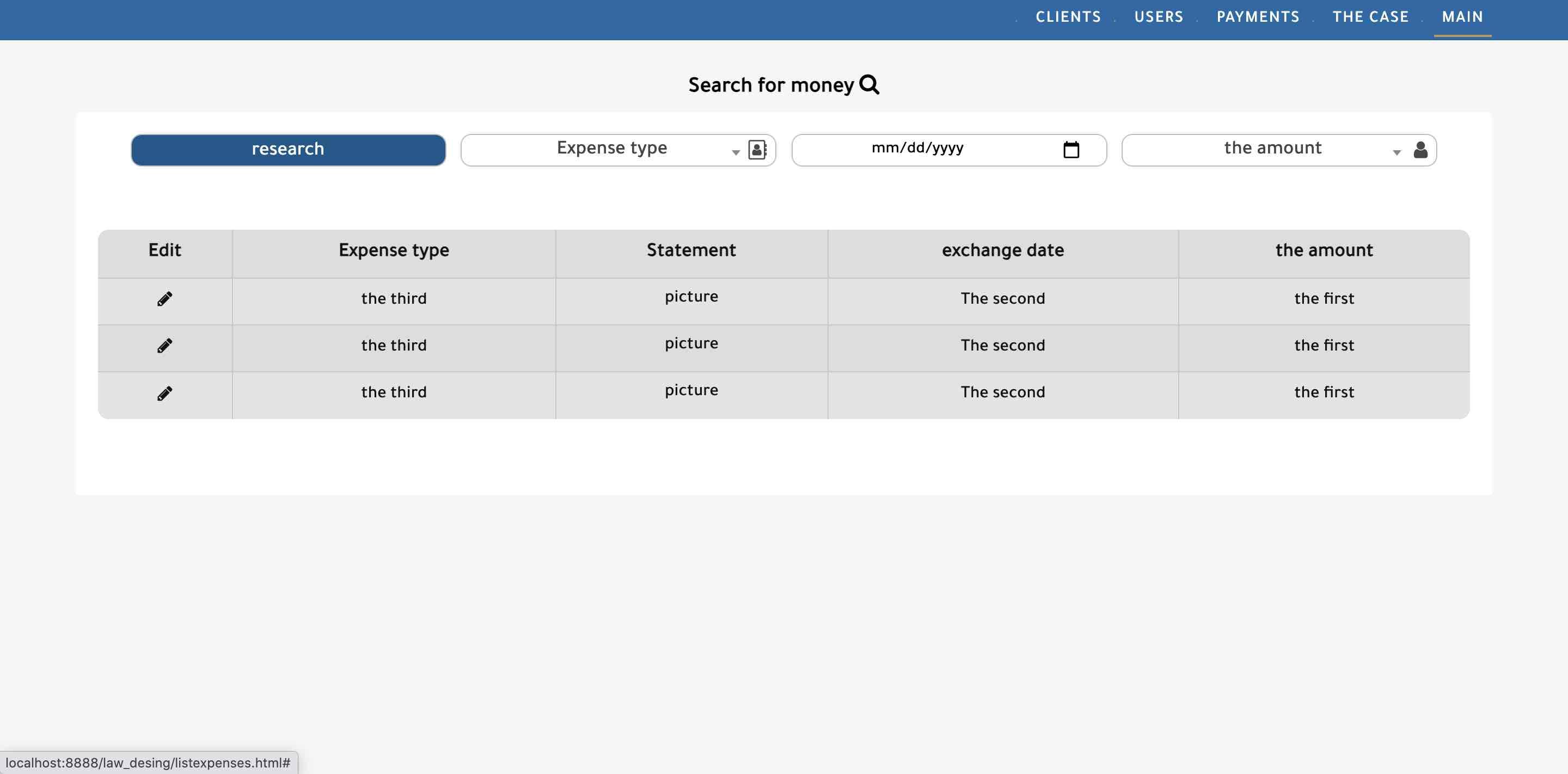This screenshot has width=1568, height=774.
Task: Click the magnifier icon beside Search for money
Action: pyautogui.click(x=869, y=84)
